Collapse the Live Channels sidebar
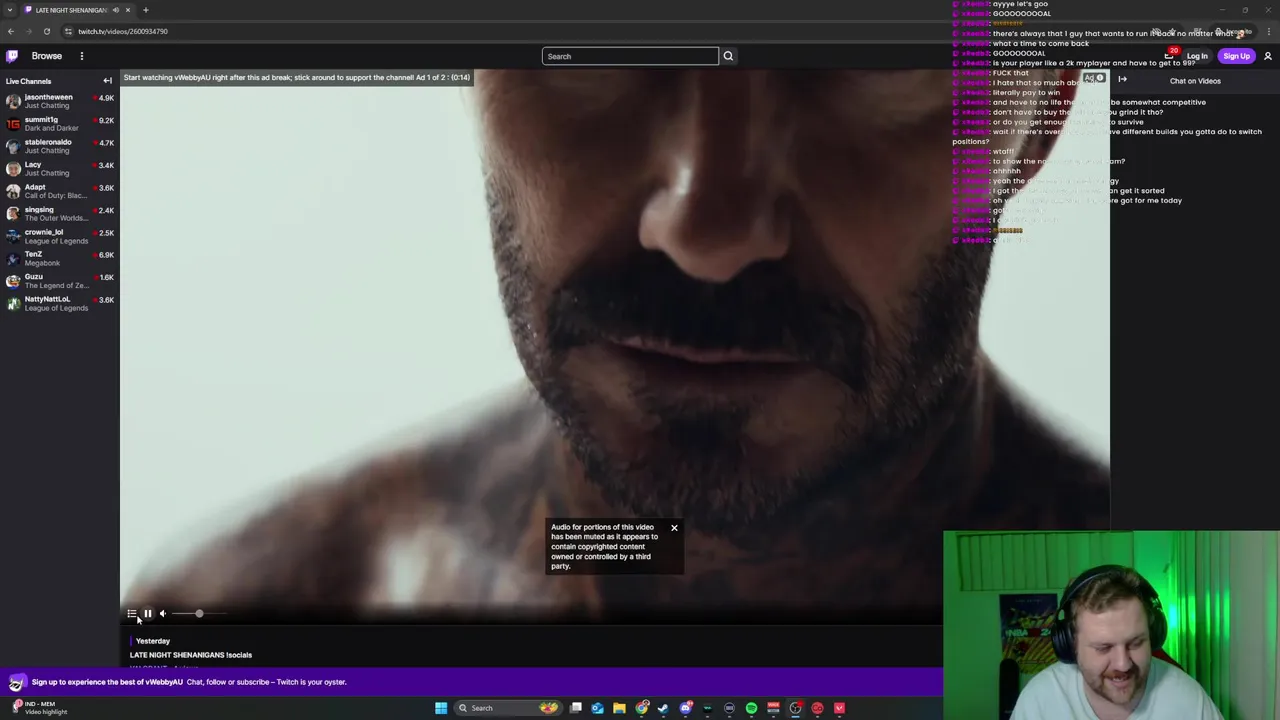Image resolution: width=1280 pixels, height=720 pixels. [x=107, y=81]
